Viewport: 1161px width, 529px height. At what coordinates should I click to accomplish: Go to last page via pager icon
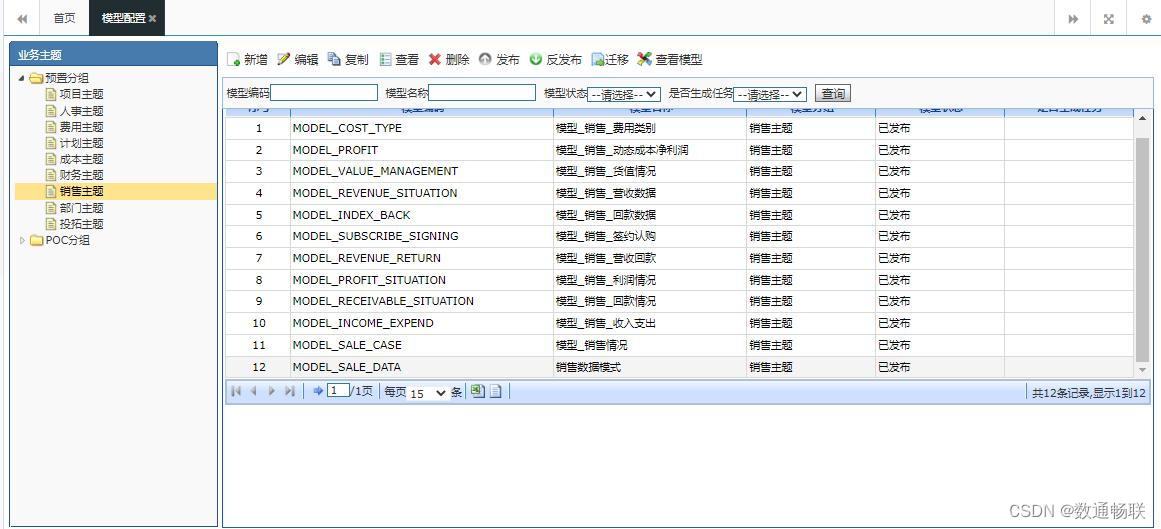[290, 391]
